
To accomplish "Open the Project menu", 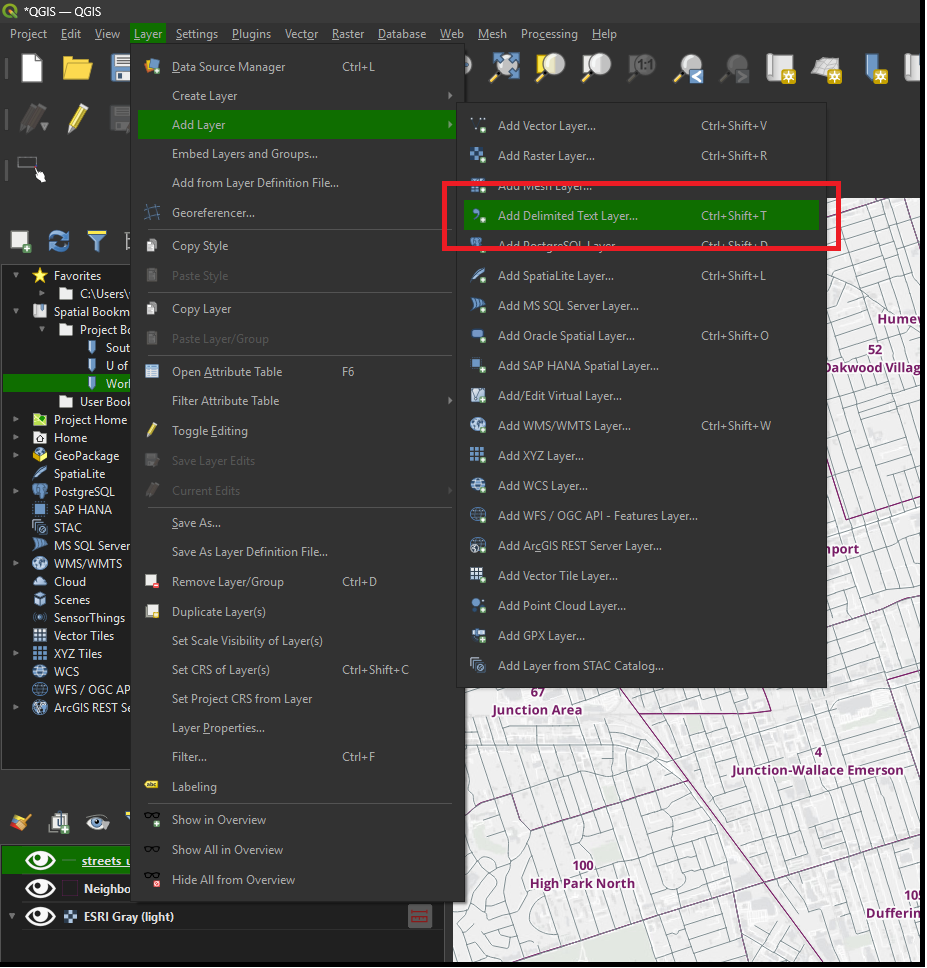I will click(x=28, y=34).
